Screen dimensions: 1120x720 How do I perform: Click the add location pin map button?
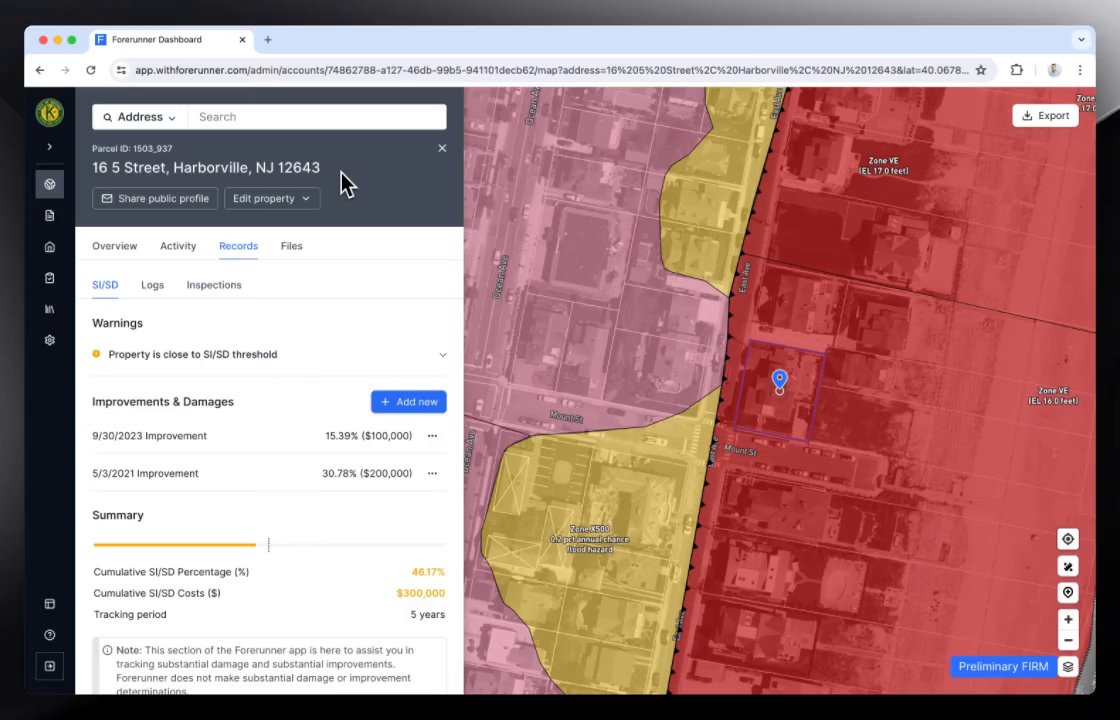[x=1068, y=593]
